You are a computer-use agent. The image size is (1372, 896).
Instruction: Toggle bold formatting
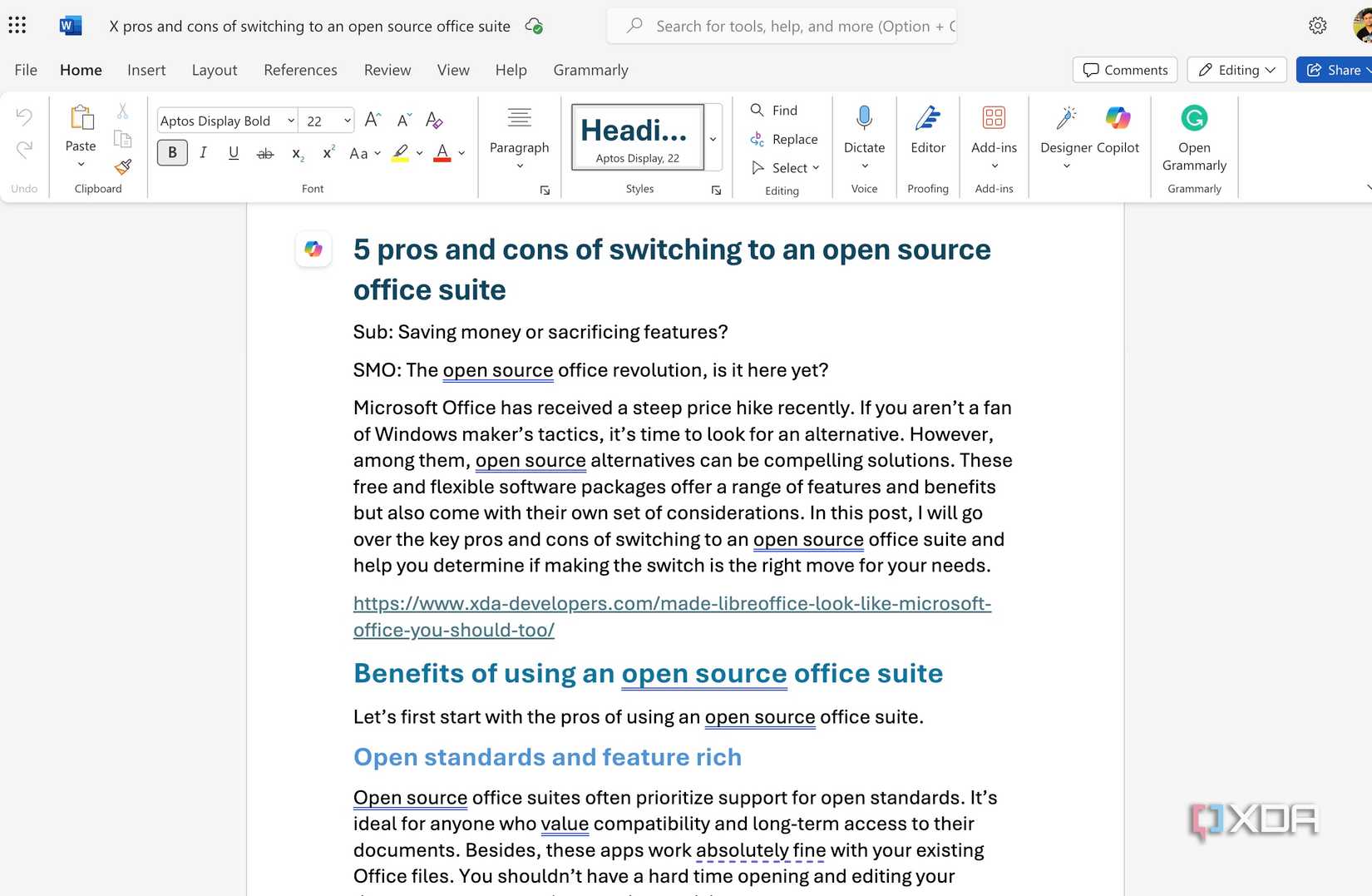pyautogui.click(x=172, y=153)
